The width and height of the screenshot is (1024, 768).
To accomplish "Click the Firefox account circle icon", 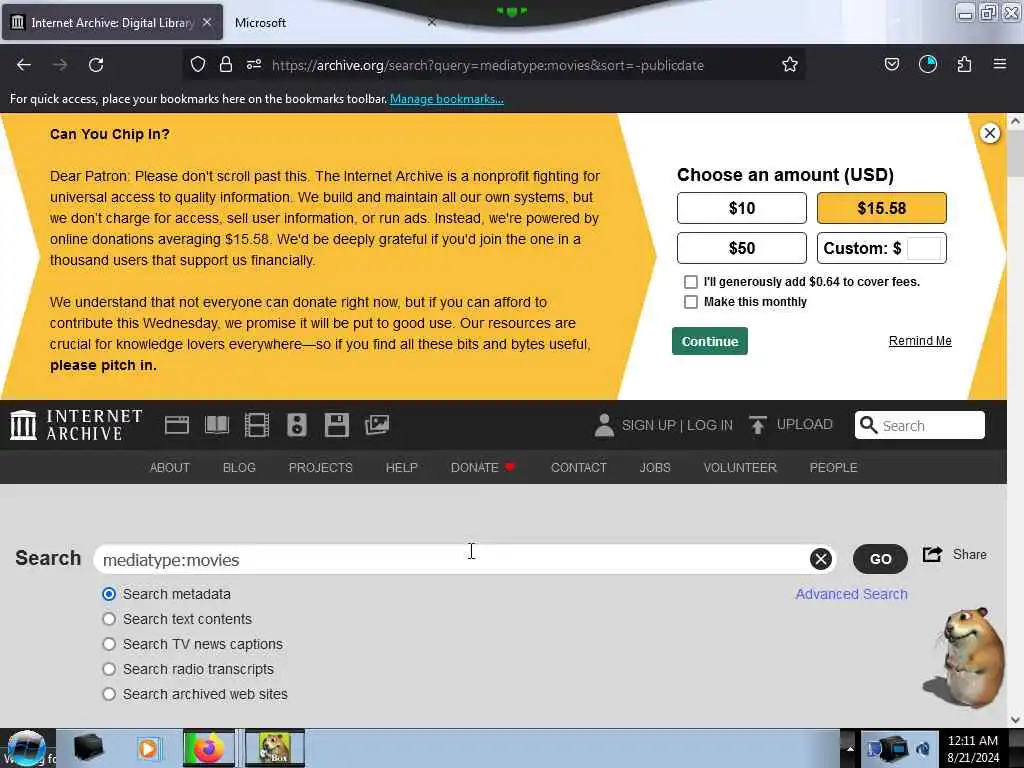I will pyautogui.click(x=927, y=64).
